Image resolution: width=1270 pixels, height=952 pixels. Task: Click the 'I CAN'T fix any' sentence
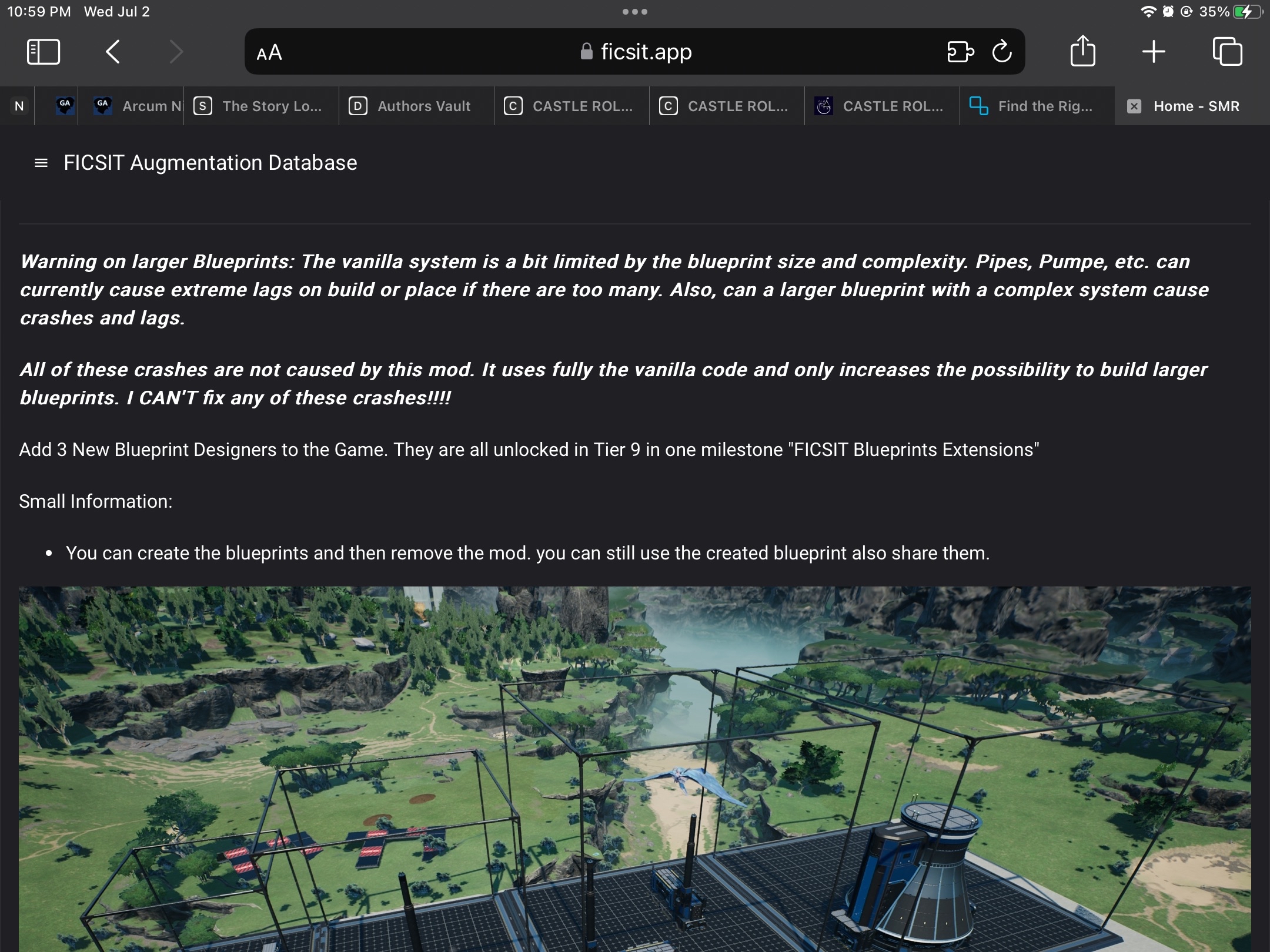tap(288, 398)
